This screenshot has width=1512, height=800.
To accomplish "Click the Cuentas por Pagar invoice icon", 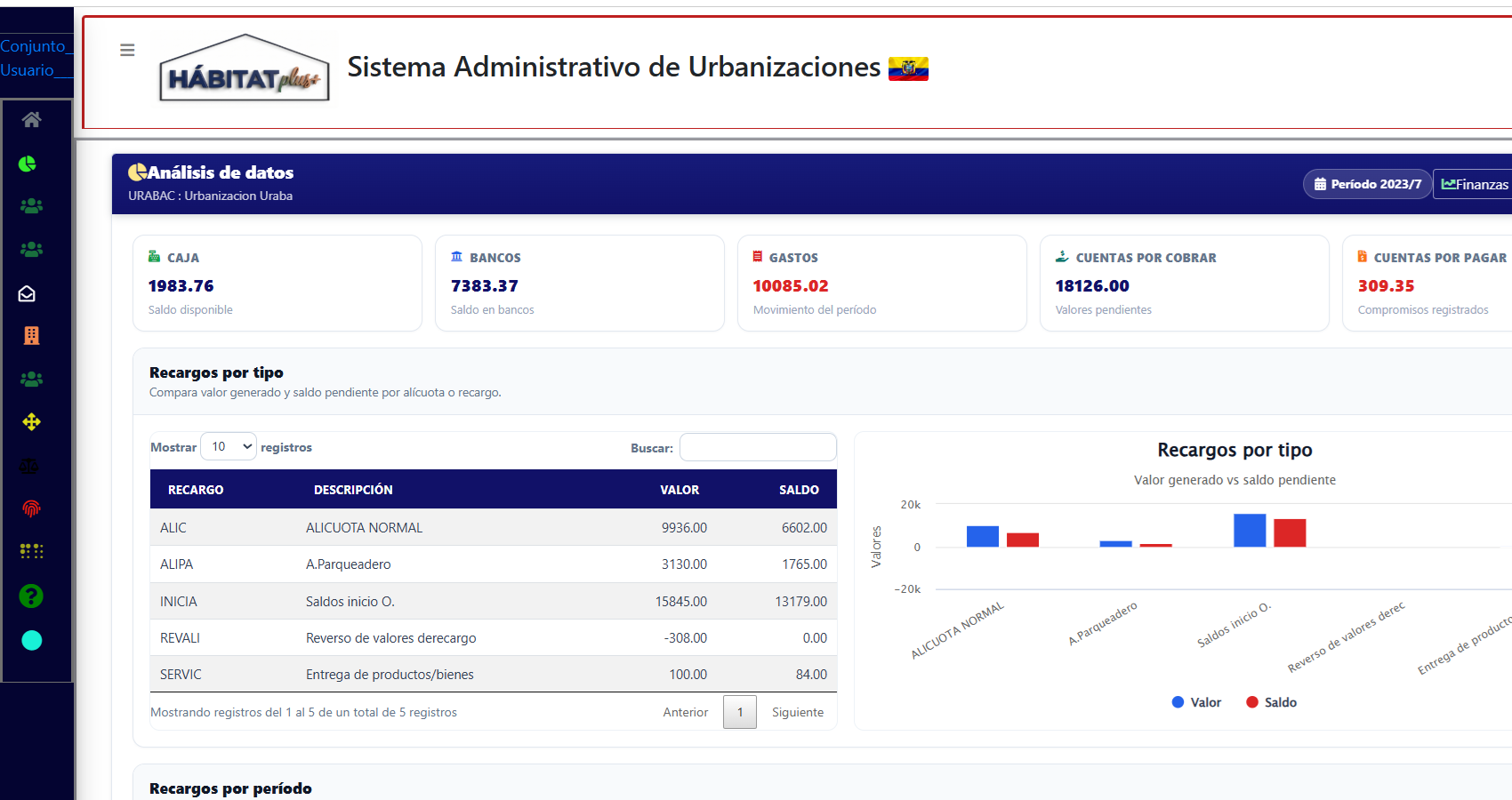I will pos(1362,256).
